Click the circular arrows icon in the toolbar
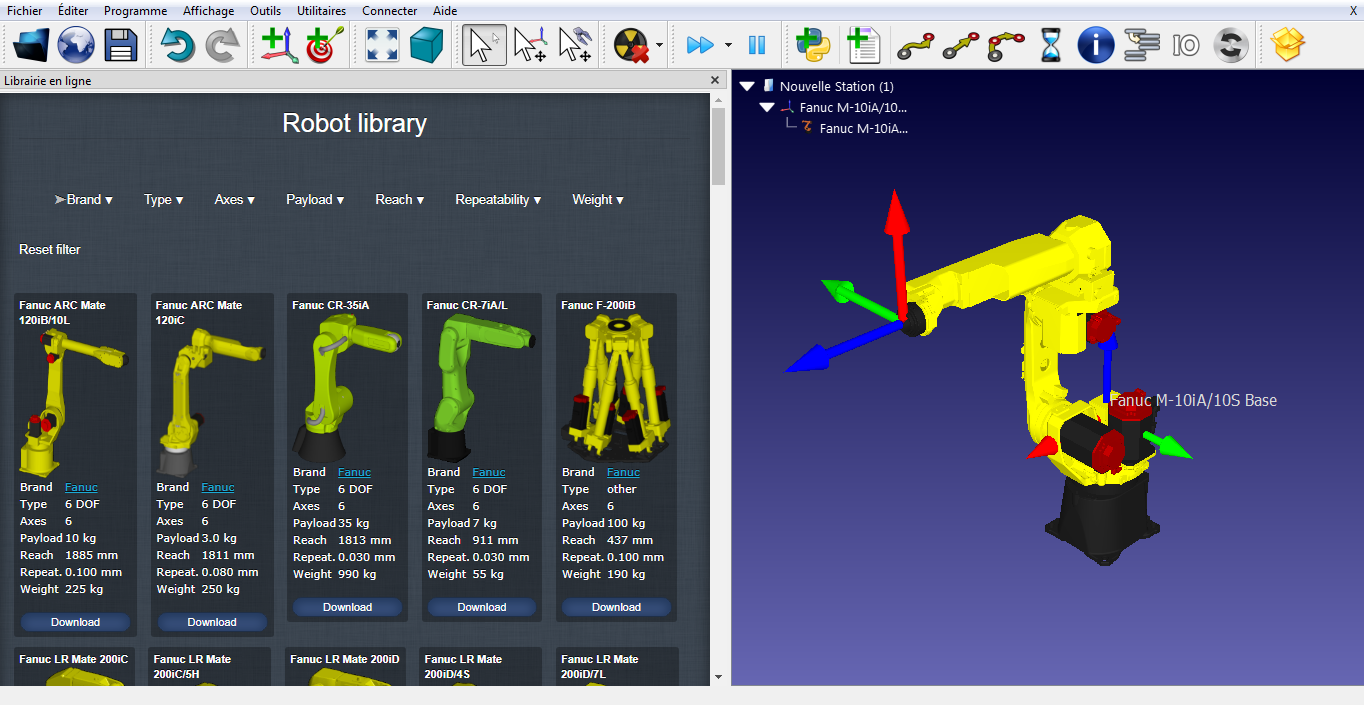 [1231, 45]
